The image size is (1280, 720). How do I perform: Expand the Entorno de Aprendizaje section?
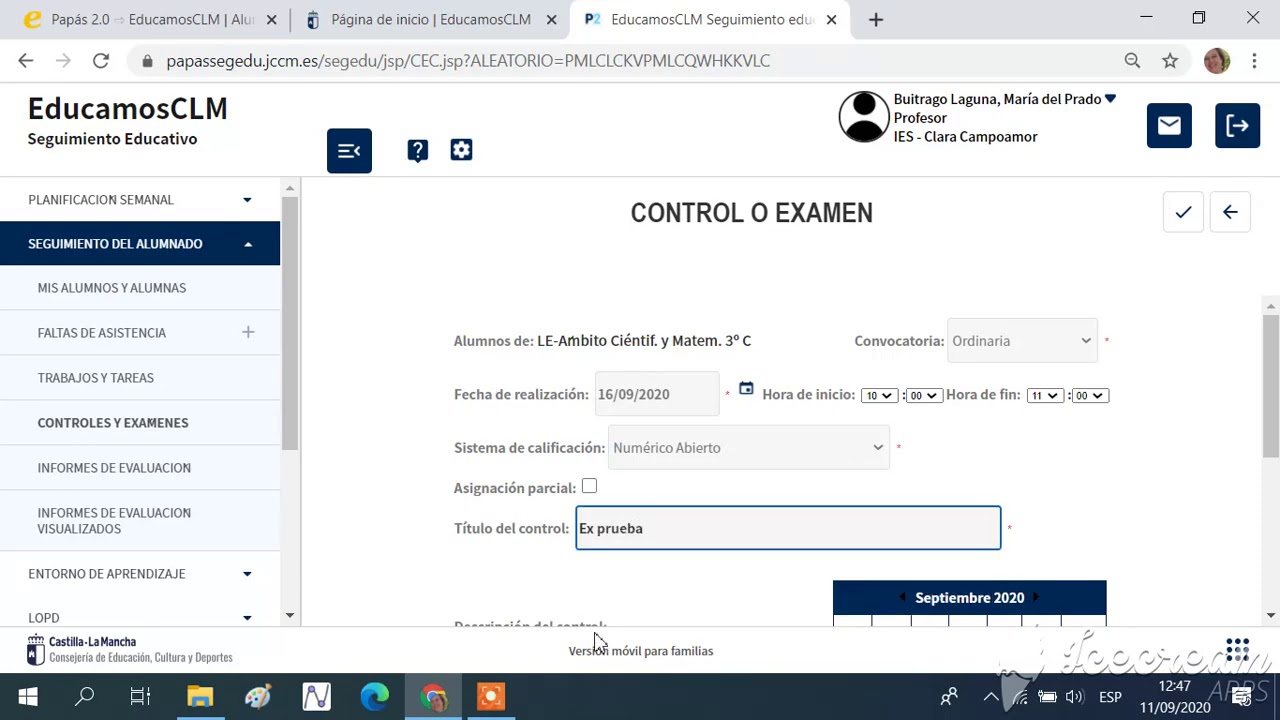[x=140, y=574]
